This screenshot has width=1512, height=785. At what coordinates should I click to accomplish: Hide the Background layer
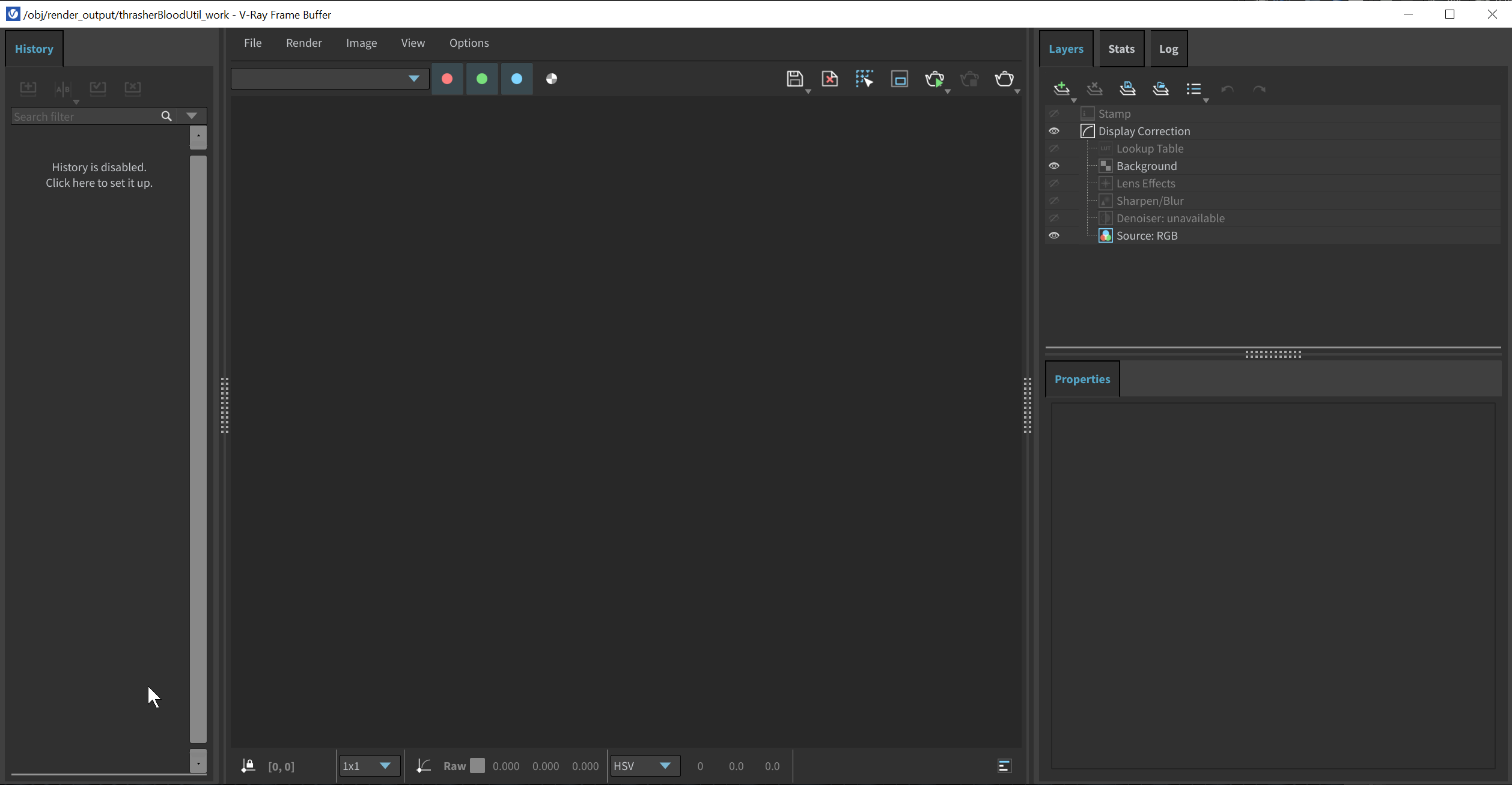1054,166
